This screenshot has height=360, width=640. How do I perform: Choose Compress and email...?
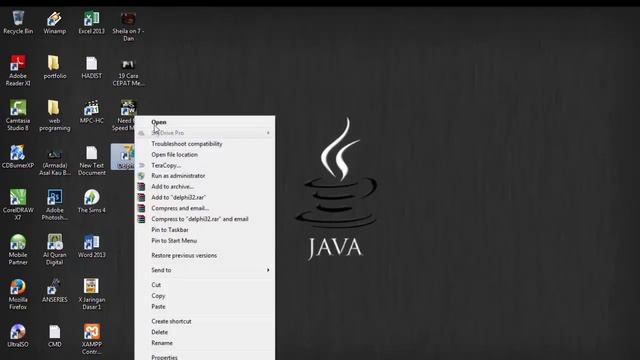click(205, 208)
